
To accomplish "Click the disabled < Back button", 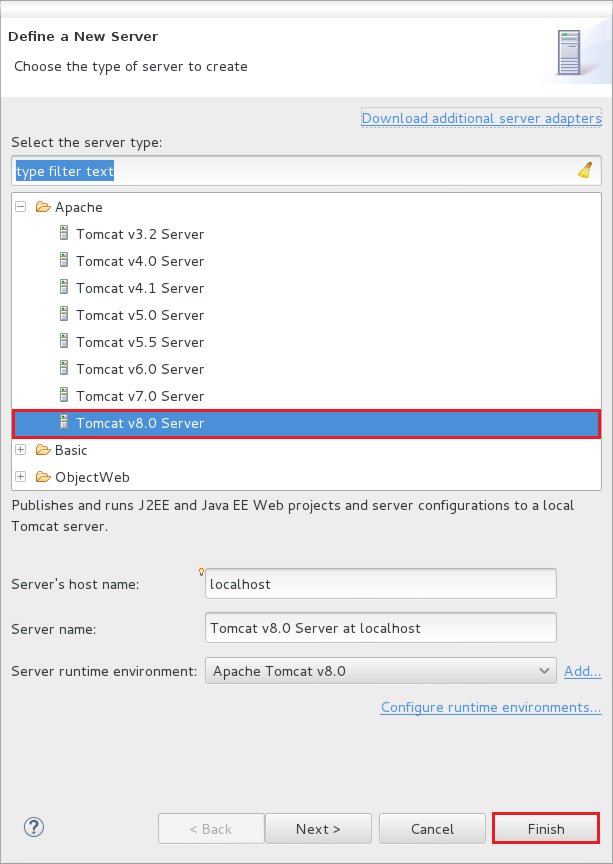I will (x=211, y=829).
